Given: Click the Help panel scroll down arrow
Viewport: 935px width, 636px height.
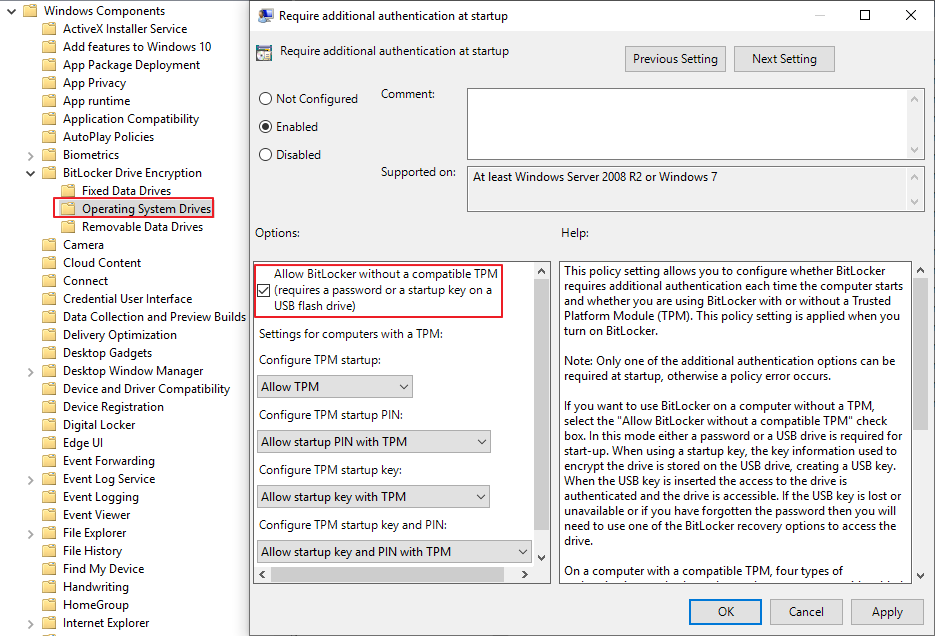Looking at the screenshot, I should click(920, 576).
